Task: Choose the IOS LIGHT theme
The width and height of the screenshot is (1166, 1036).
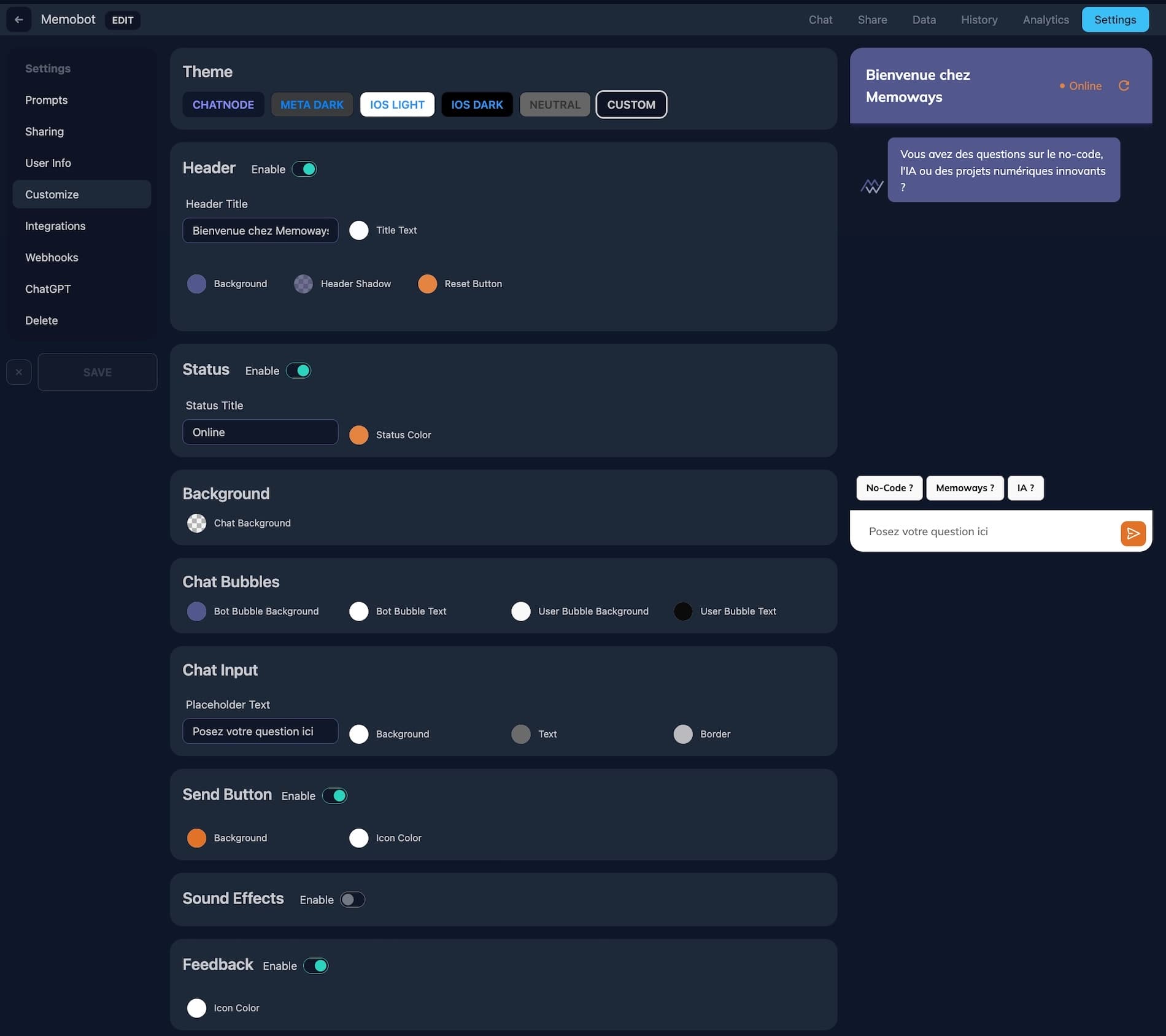Action: click(x=397, y=104)
